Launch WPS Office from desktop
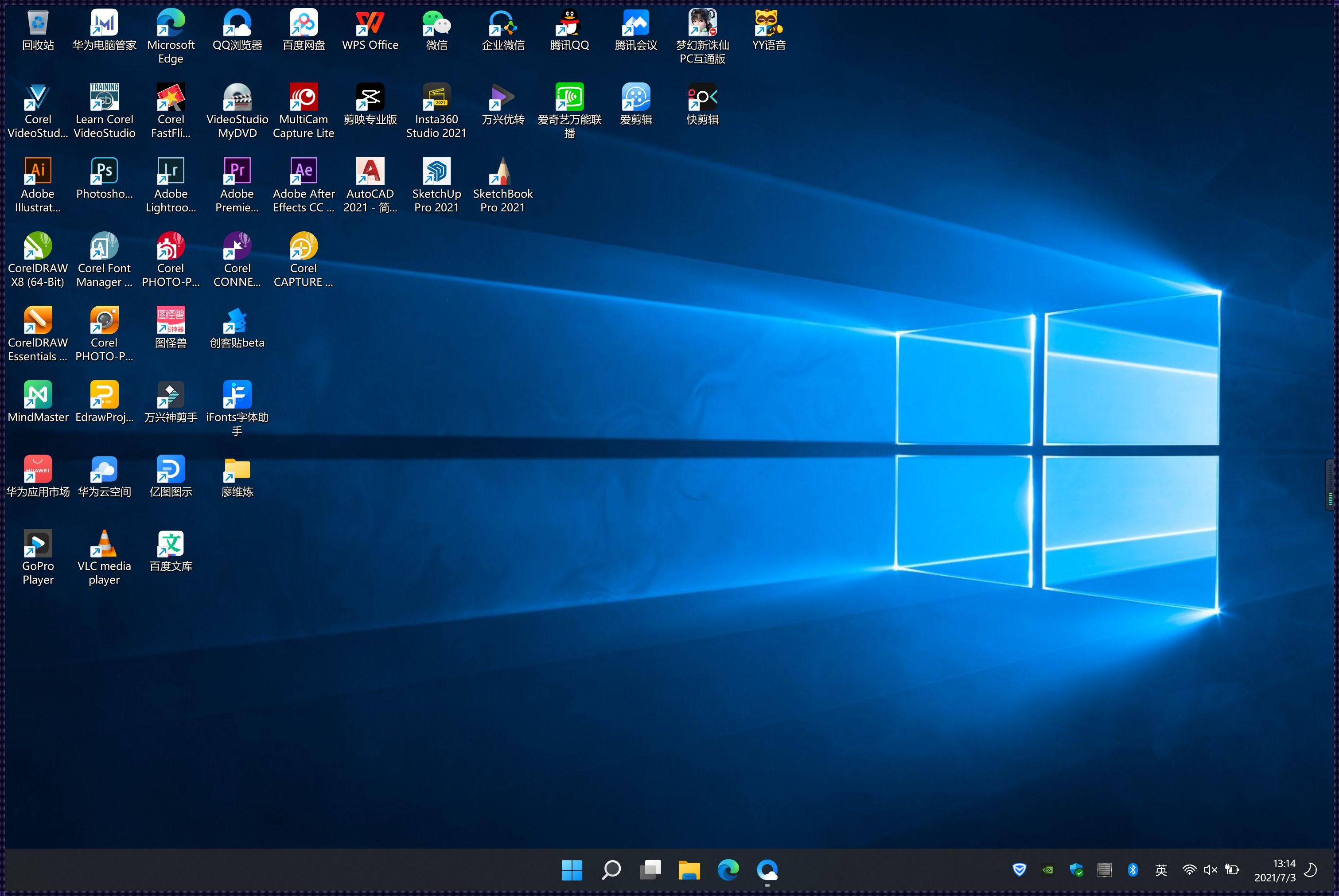Viewport: 1339px width, 896px height. click(370, 24)
